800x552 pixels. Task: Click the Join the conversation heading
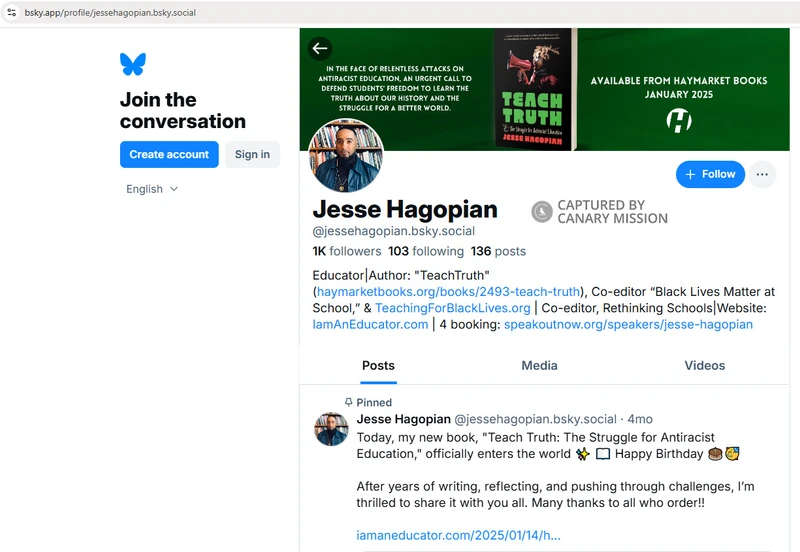[x=183, y=110]
